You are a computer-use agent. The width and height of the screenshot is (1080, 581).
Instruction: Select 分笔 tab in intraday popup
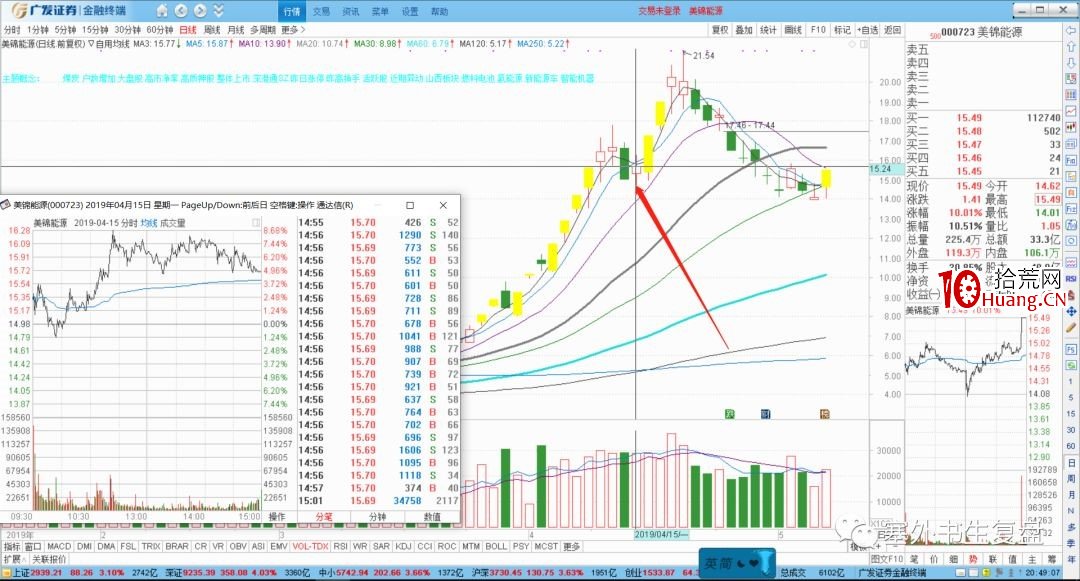pyautogui.click(x=324, y=517)
